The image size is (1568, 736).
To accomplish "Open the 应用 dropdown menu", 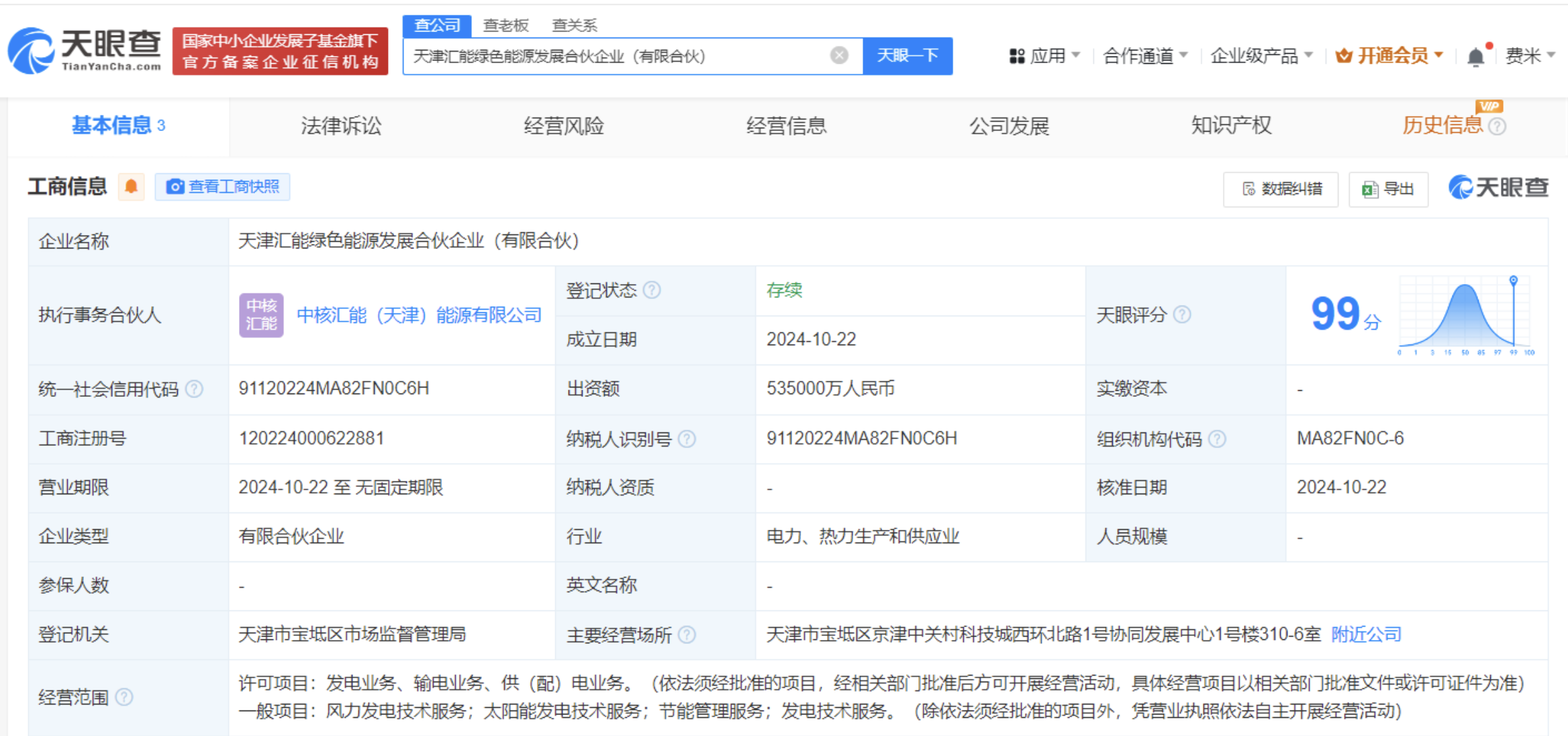I will pyautogui.click(x=1044, y=56).
